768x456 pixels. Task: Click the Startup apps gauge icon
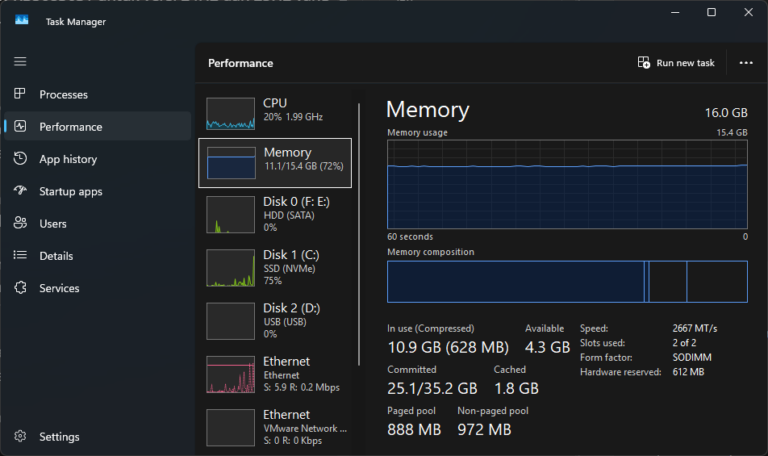[x=20, y=190]
